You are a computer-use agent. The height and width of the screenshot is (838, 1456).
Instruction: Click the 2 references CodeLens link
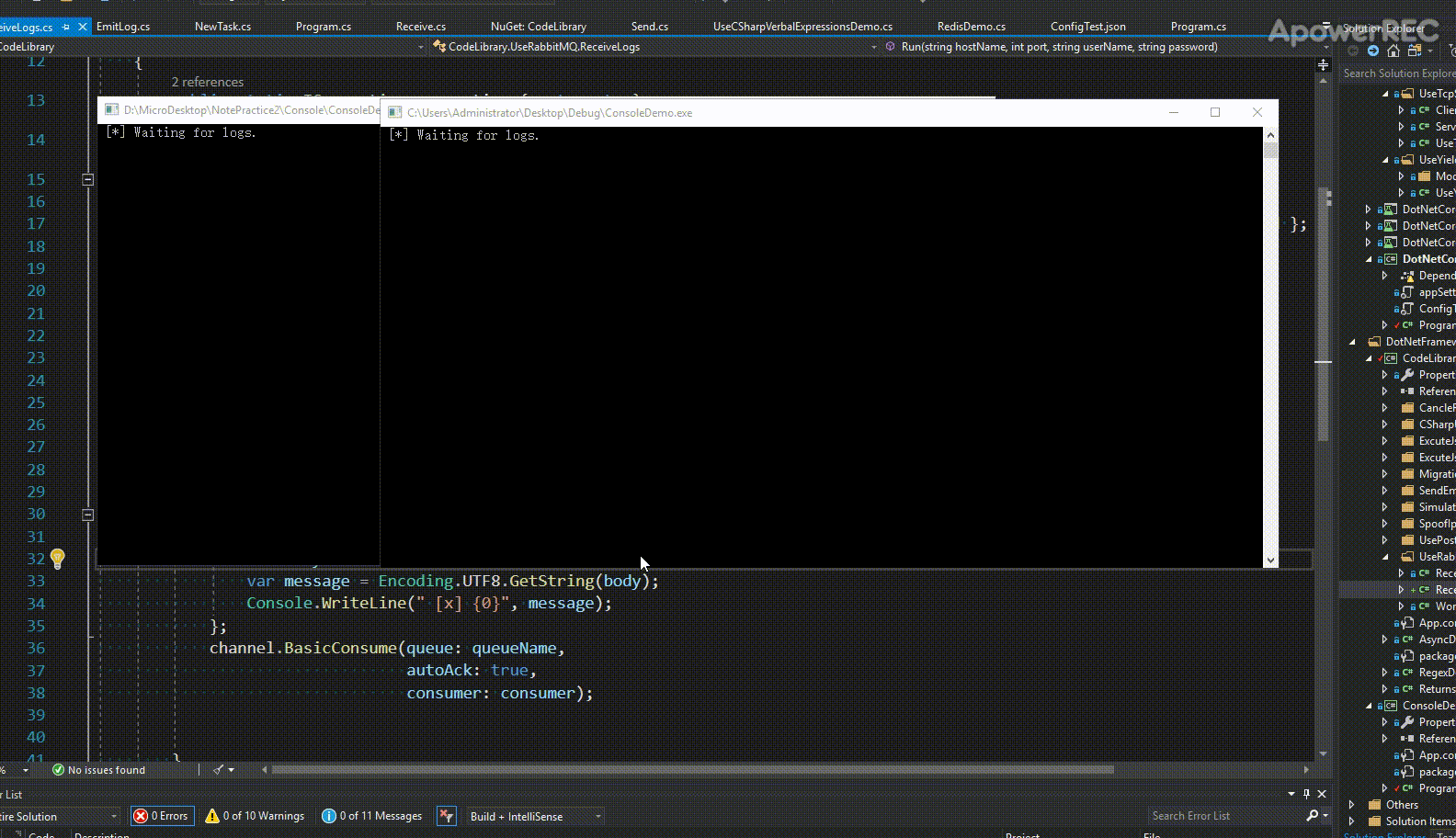point(208,83)
